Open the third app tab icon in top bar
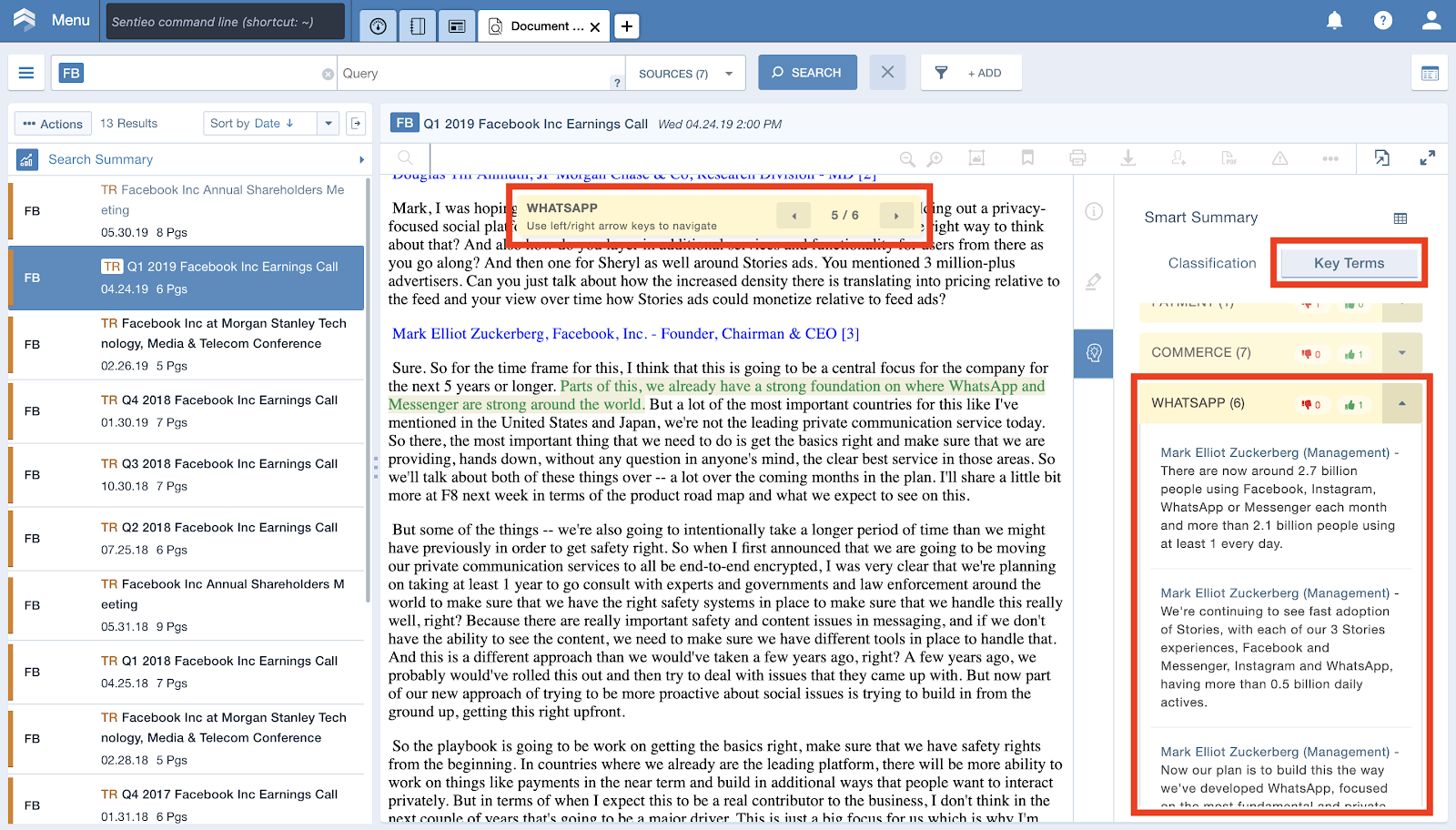Image resolution: width=1456 pixels, height=830 pixels. pos(457,26)
